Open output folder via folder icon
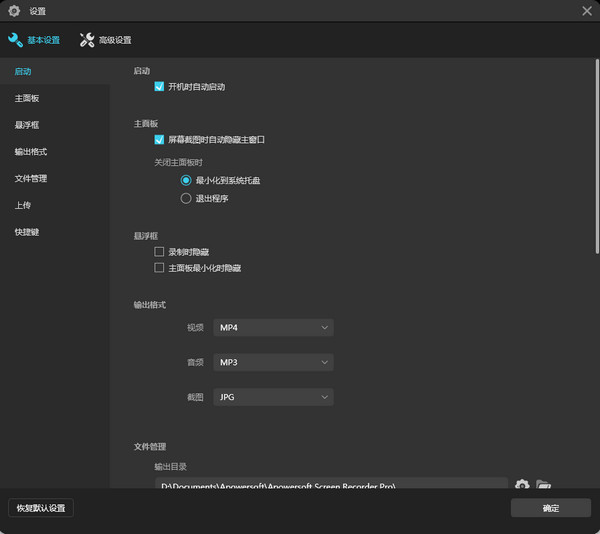The image size is (600, 534). point(543,485)
